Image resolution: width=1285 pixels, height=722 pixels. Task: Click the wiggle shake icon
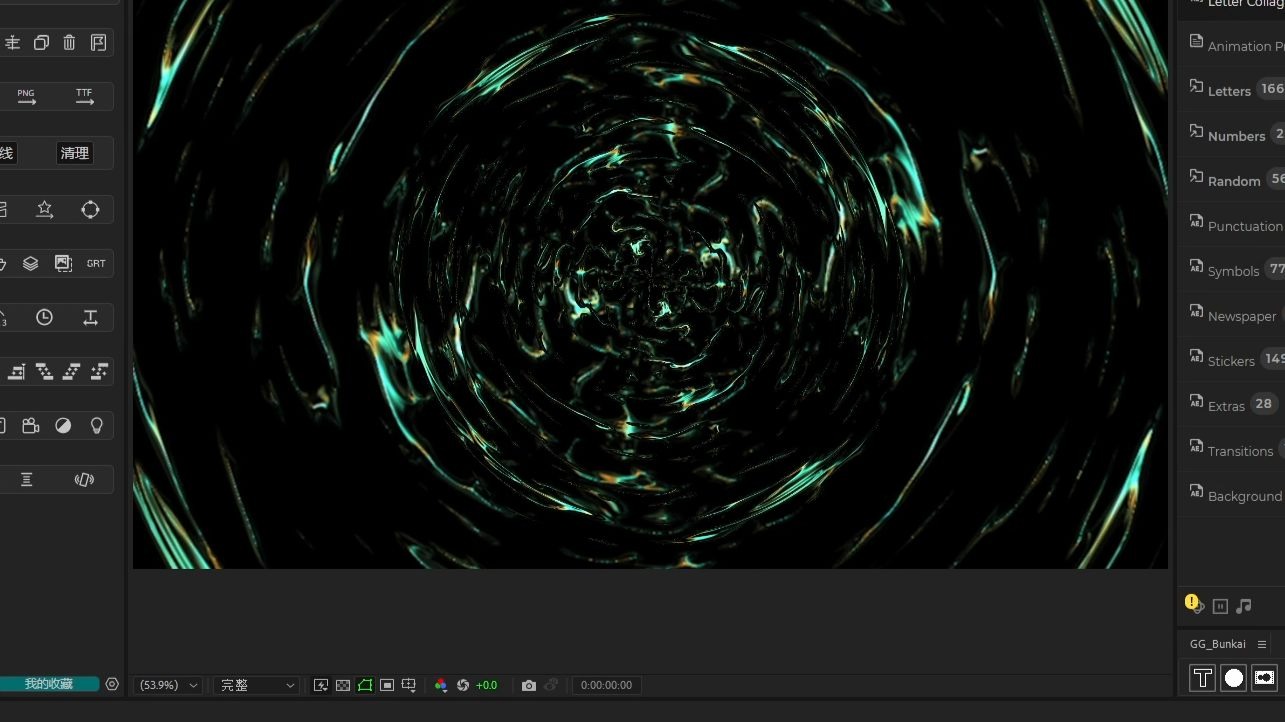coord(84,479)
